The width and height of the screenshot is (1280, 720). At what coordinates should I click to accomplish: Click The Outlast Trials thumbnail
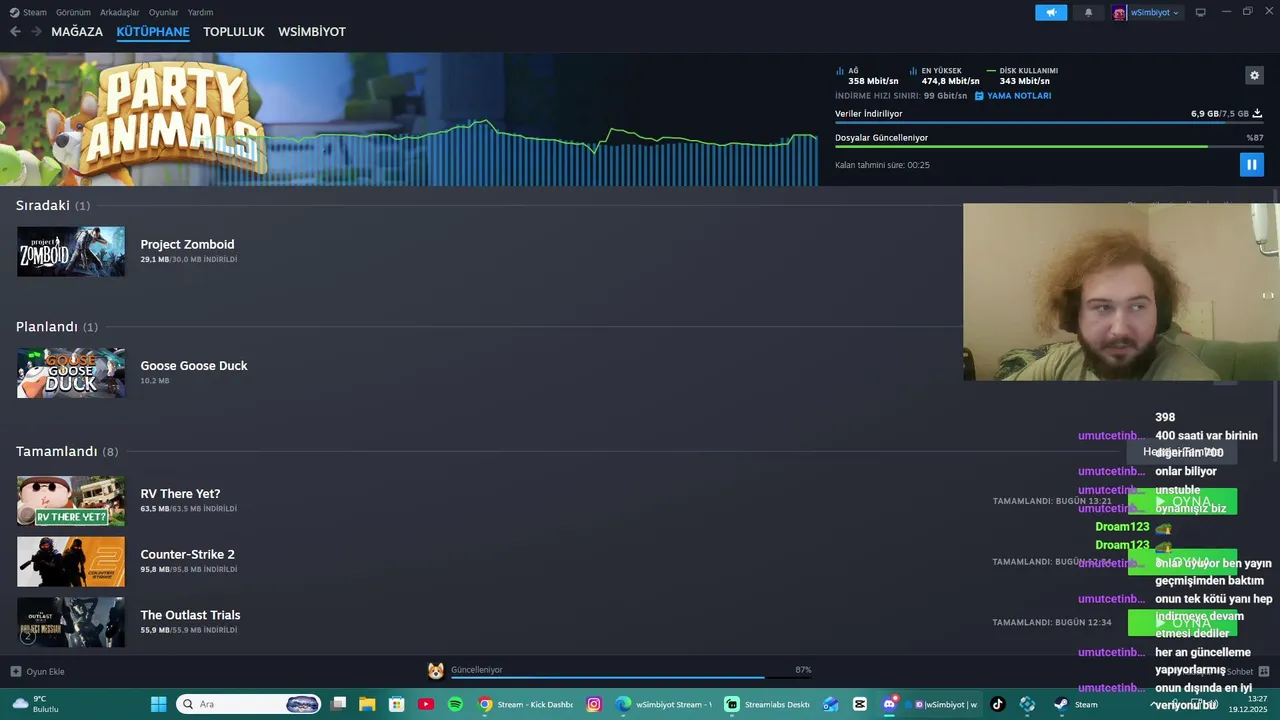(x=71, y=622)
